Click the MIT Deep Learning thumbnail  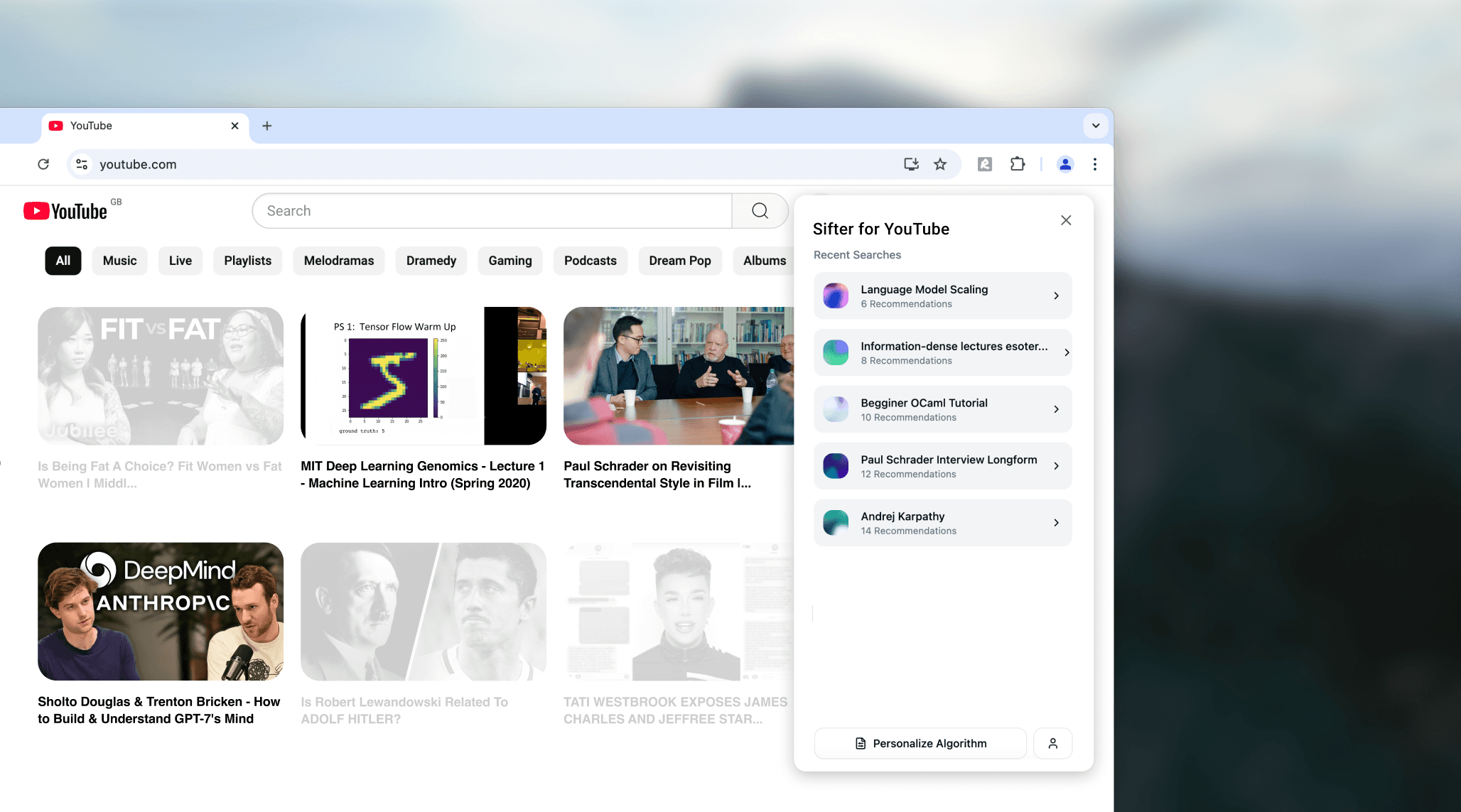point(422,375)
